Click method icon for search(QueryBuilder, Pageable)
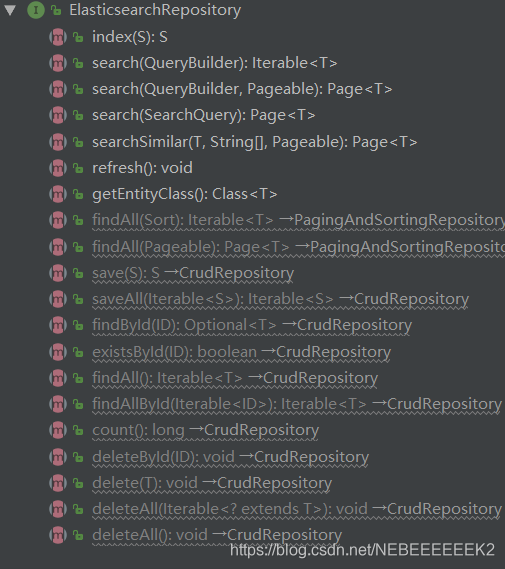Screen dimensions: 505x569 pyautogui.click(x=58, y=89)
